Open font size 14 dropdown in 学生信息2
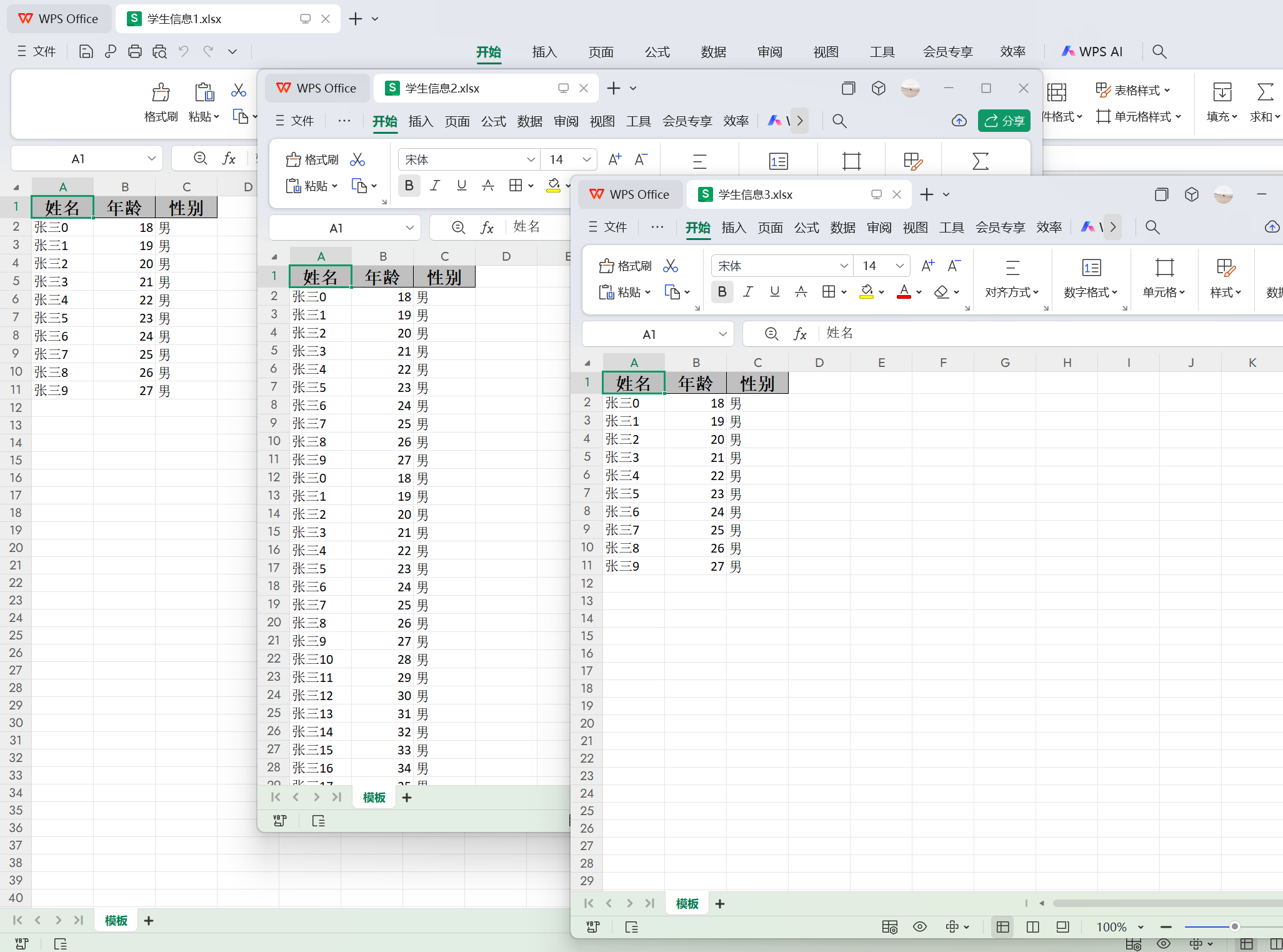 pyautogui.click(x=586, y=159)
